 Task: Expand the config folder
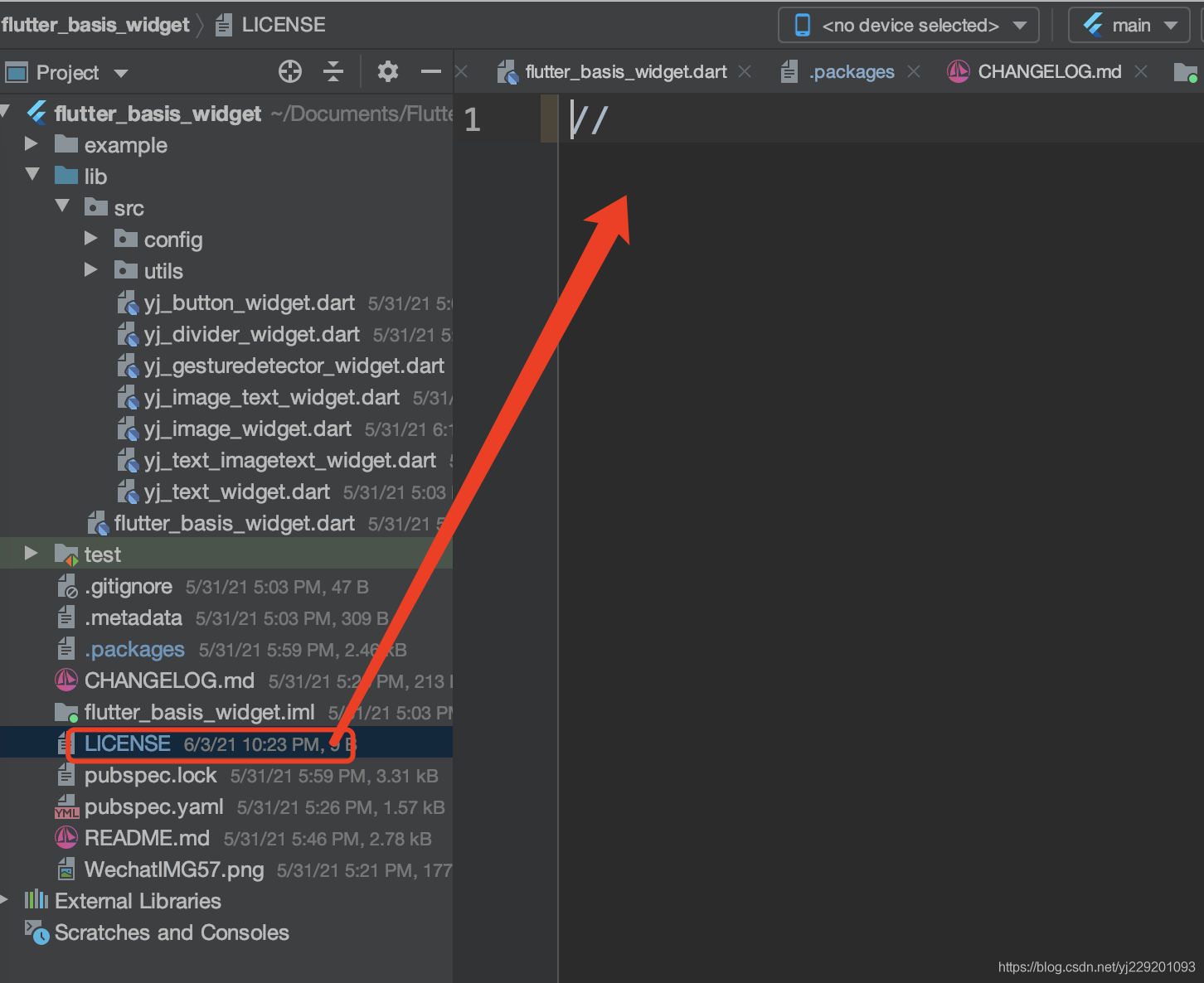[91, 239]
